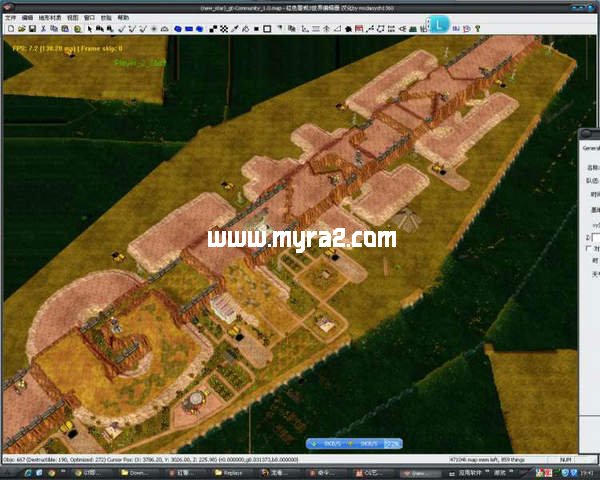Select the checkerboard pattern icon
Screen dimensions: 600x480
[224, 29]
